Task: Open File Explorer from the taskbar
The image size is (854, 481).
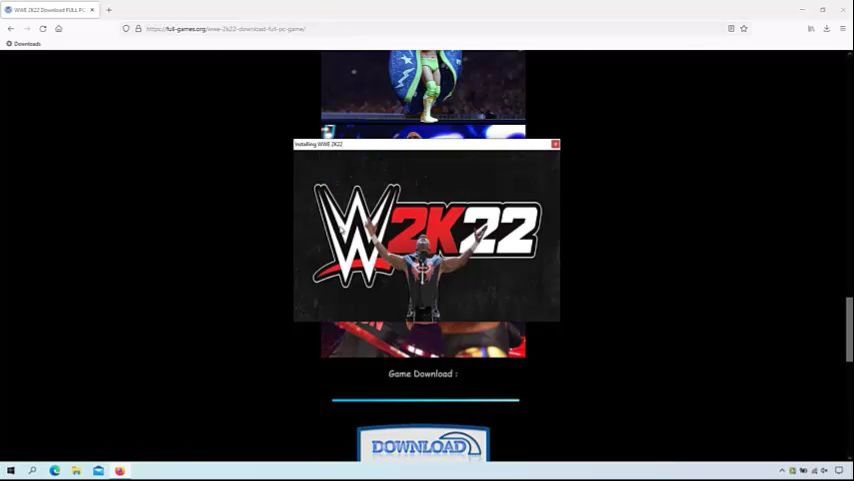Action: tap(76, 471)
